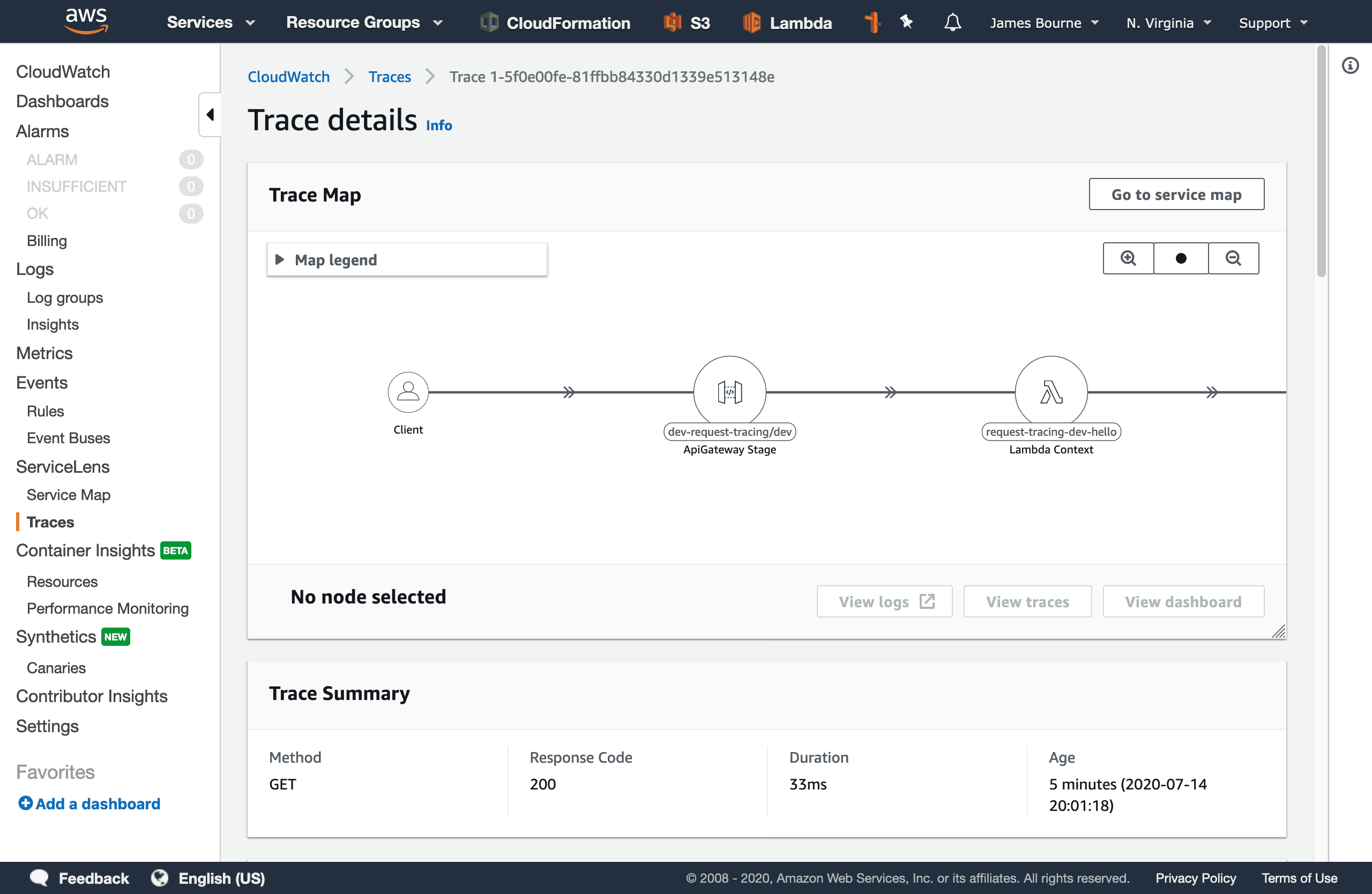Click the globe language icon
1372x894 pixels.
(x=160, y=877)
